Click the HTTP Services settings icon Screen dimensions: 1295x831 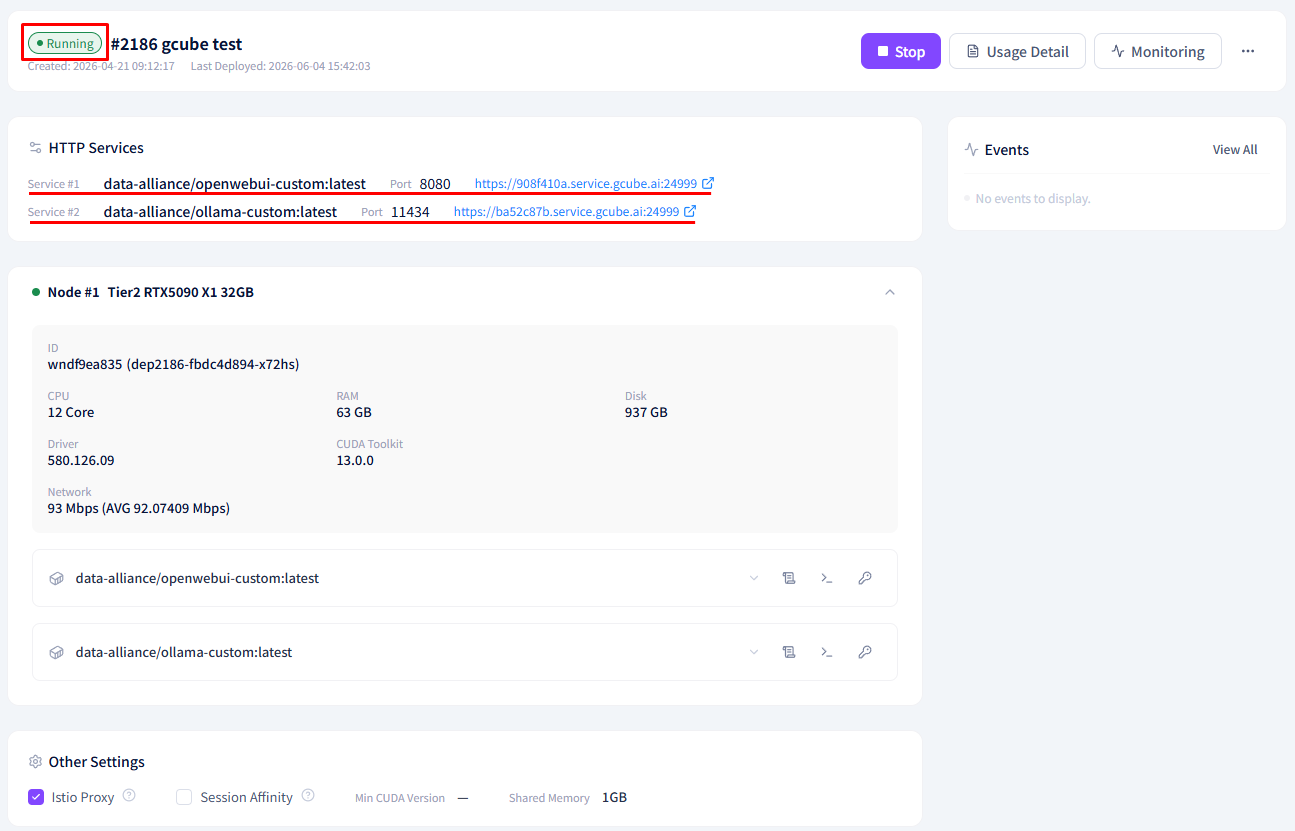36,148
